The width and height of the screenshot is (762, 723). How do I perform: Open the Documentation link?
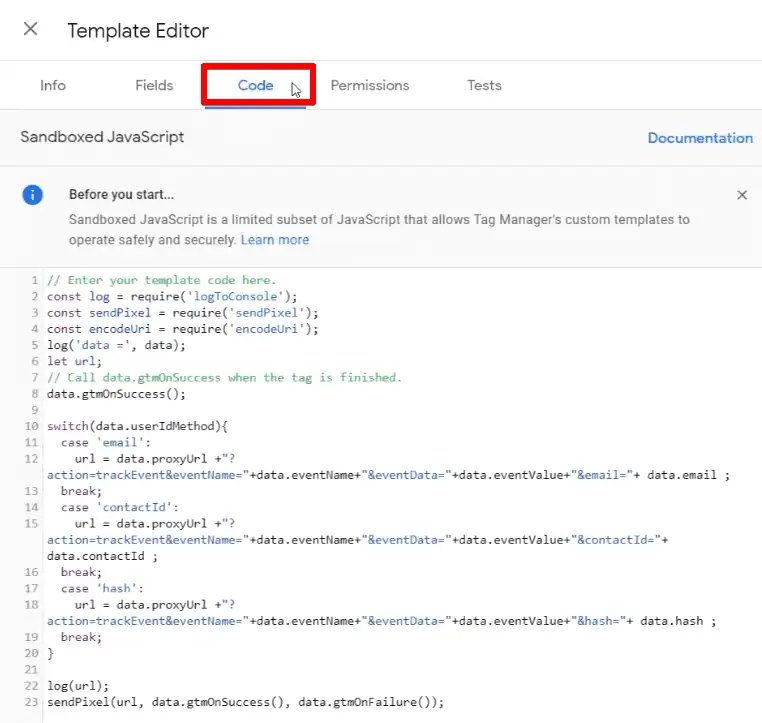point(700,138)
